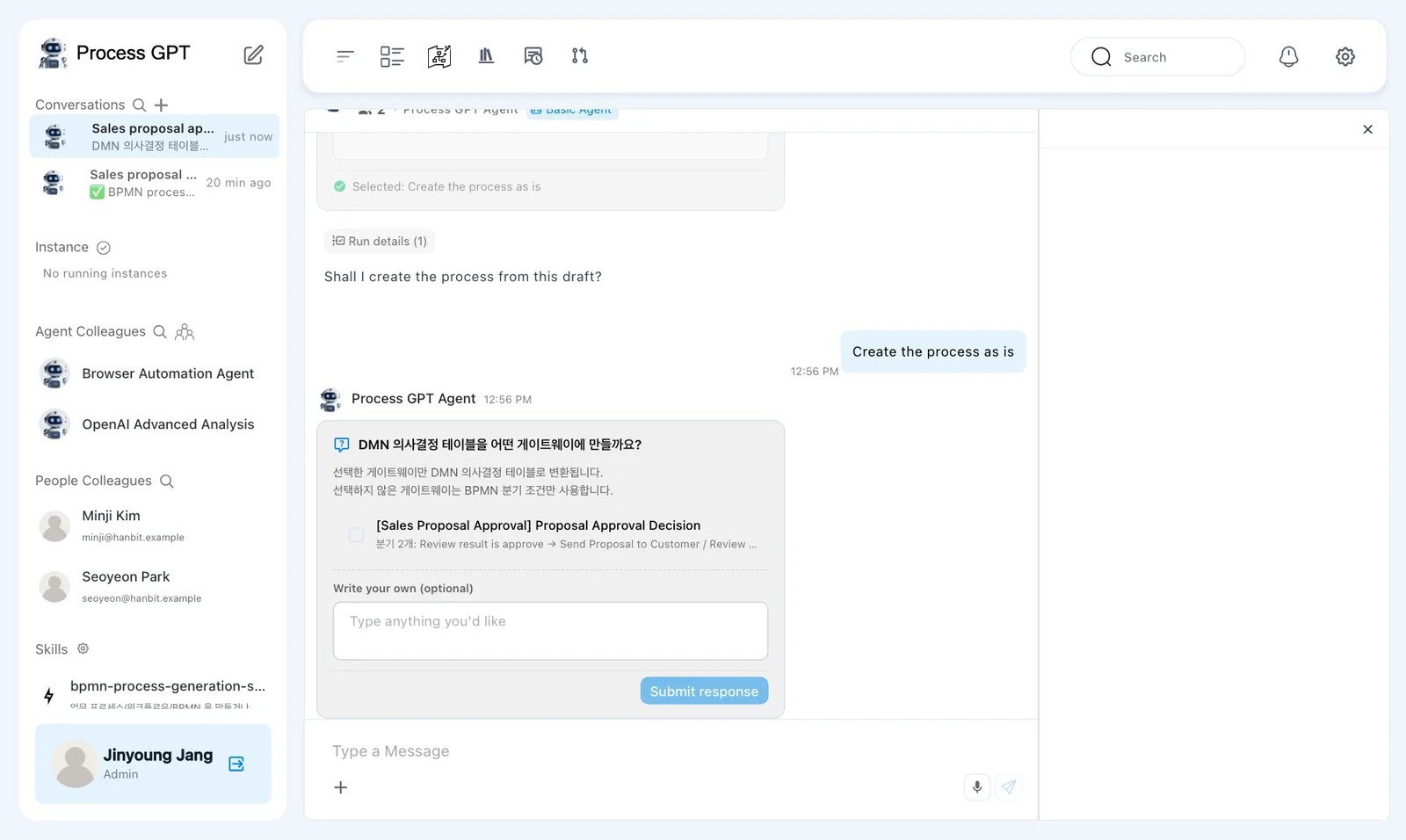1406x840 pixels.
Task: Click the plus attachment icon below message box
Action: [x=341, y=787]
